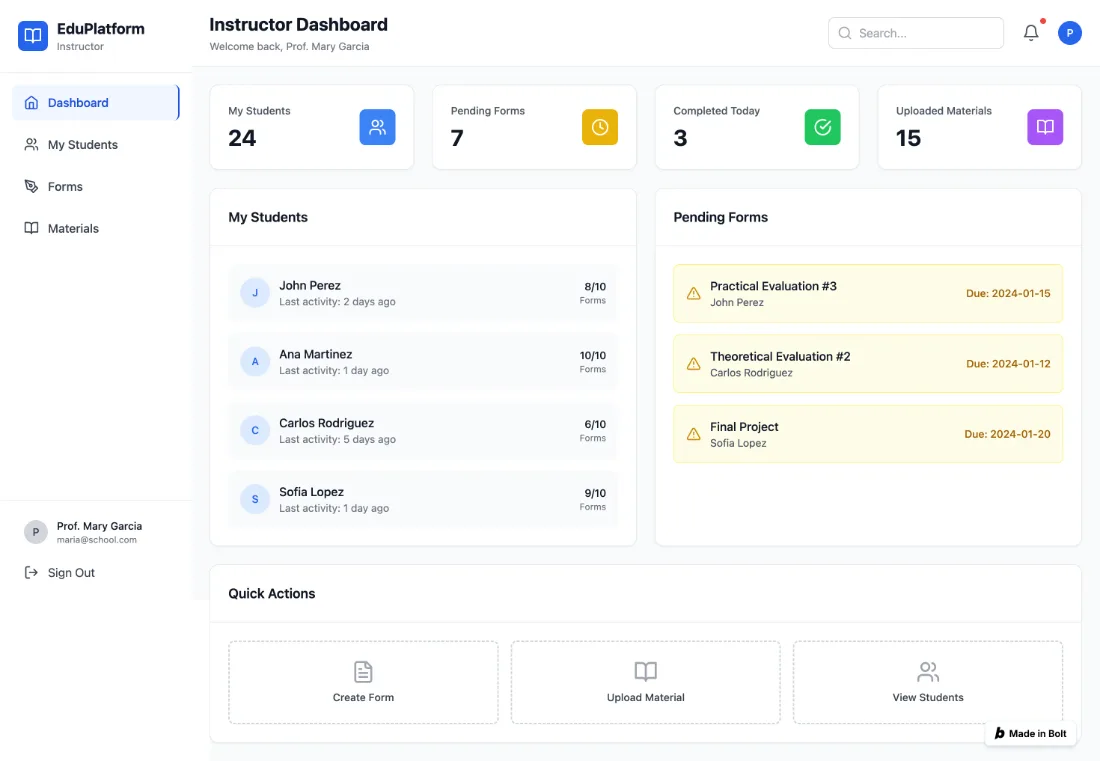The width and height of the screenshot is (1100, 761).
Task: Focus the Search input field
Action: coord(915,33)
